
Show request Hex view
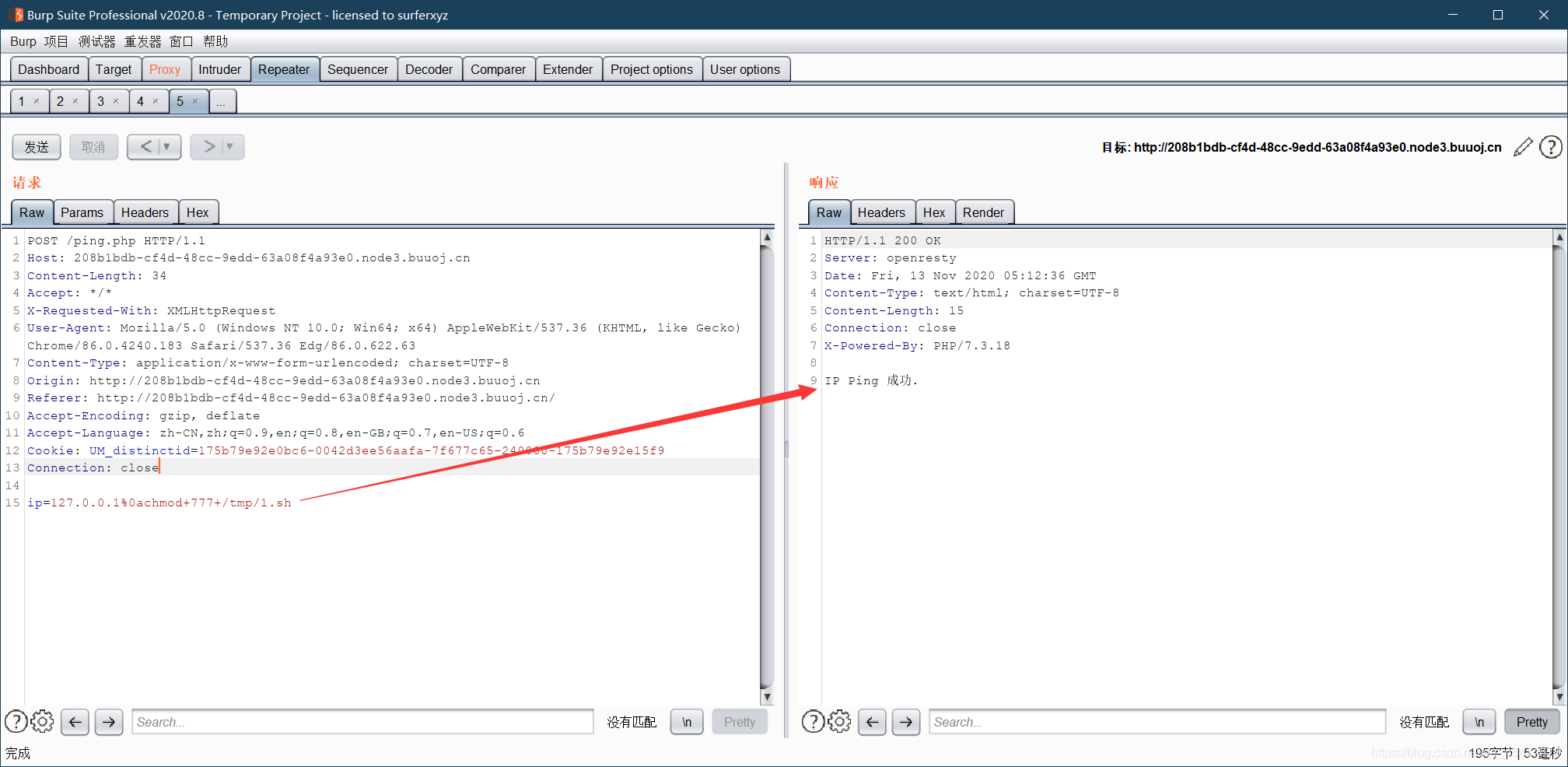coord(198,212)
